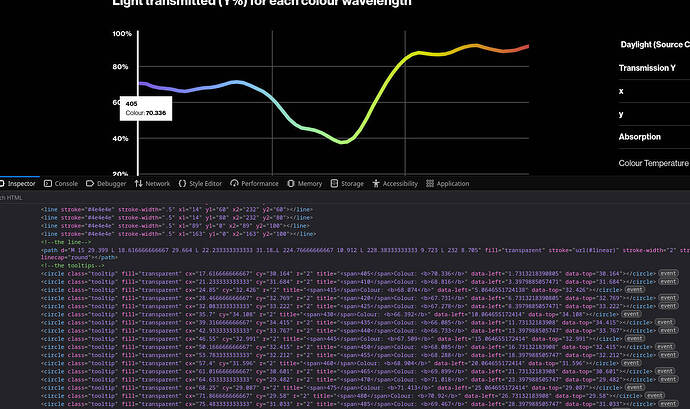Image resolution: width=690 pixels, height=409 pixels.
Task: Open the Performance tab
Action: pos(254,184)
